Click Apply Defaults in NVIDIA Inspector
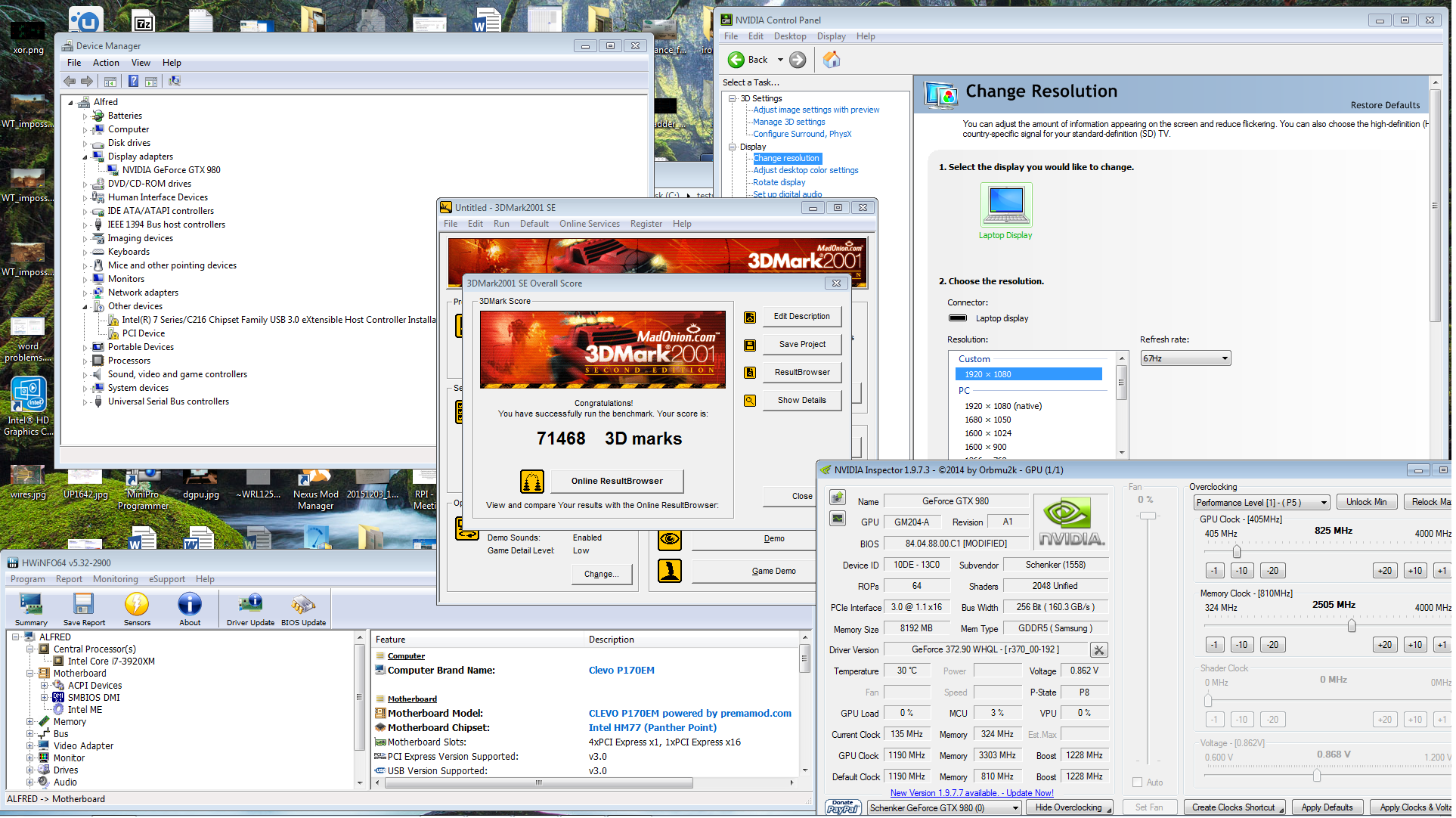Viewport: 1456px width, 818px height. point(1328,808)
